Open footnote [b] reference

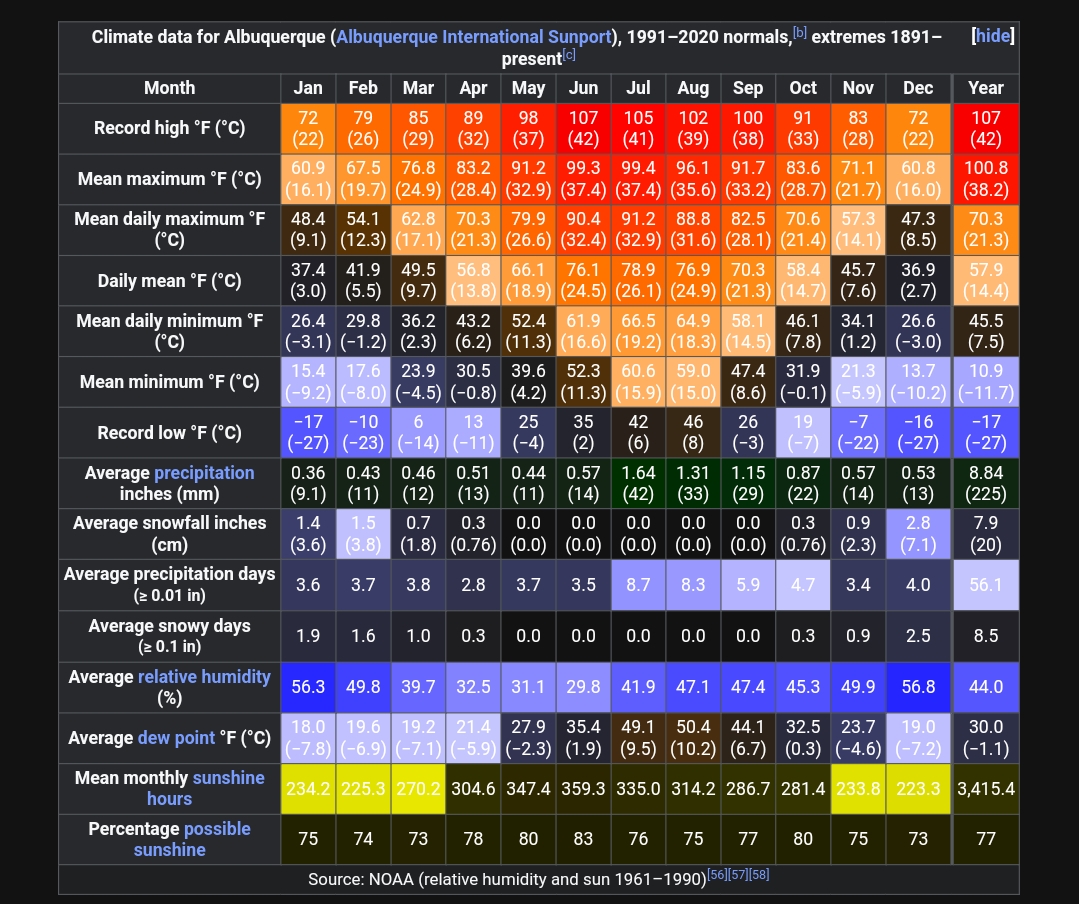click(x=800, y=32)
